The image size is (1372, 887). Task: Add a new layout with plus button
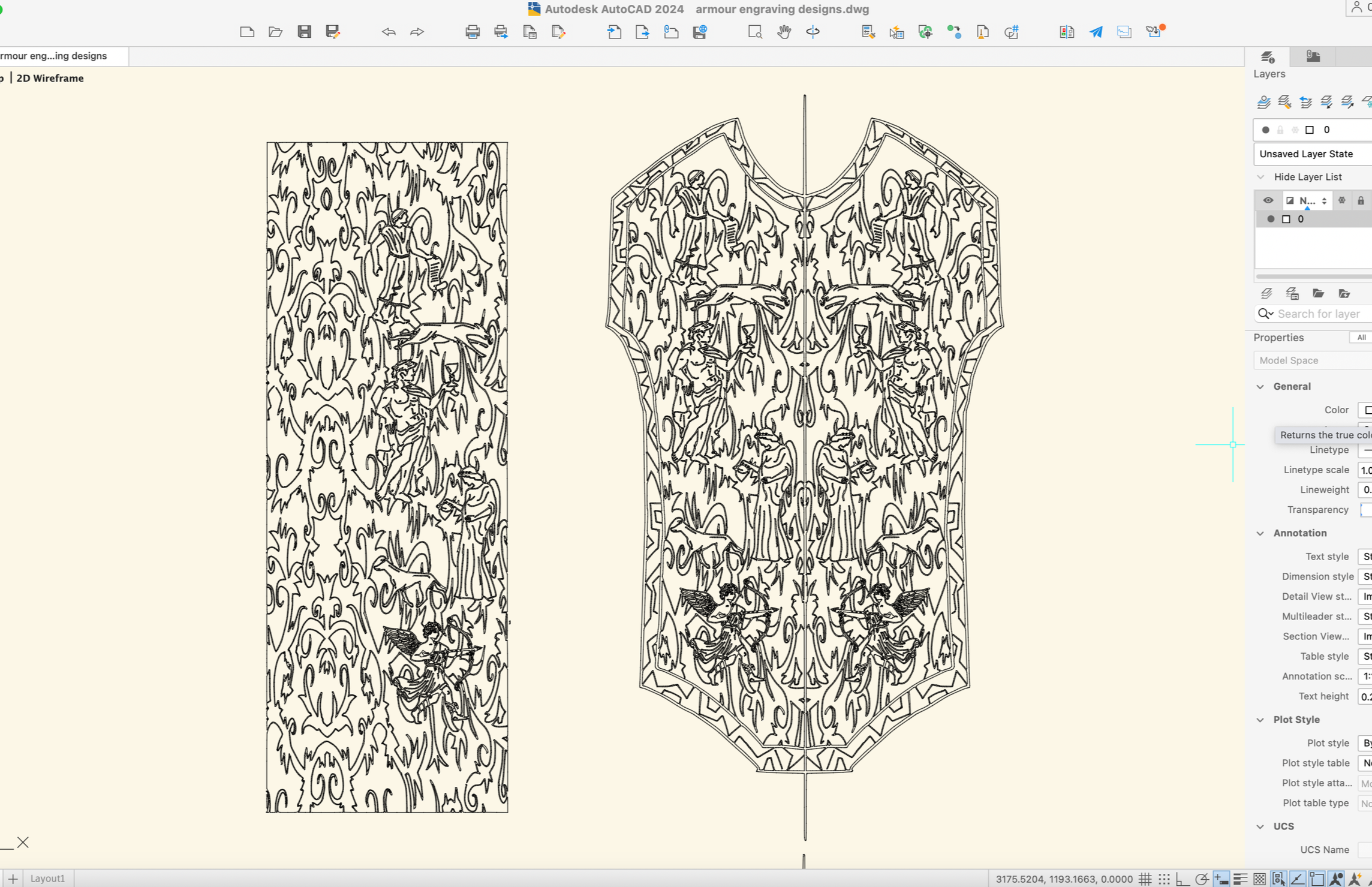click(x=13, y=879)
